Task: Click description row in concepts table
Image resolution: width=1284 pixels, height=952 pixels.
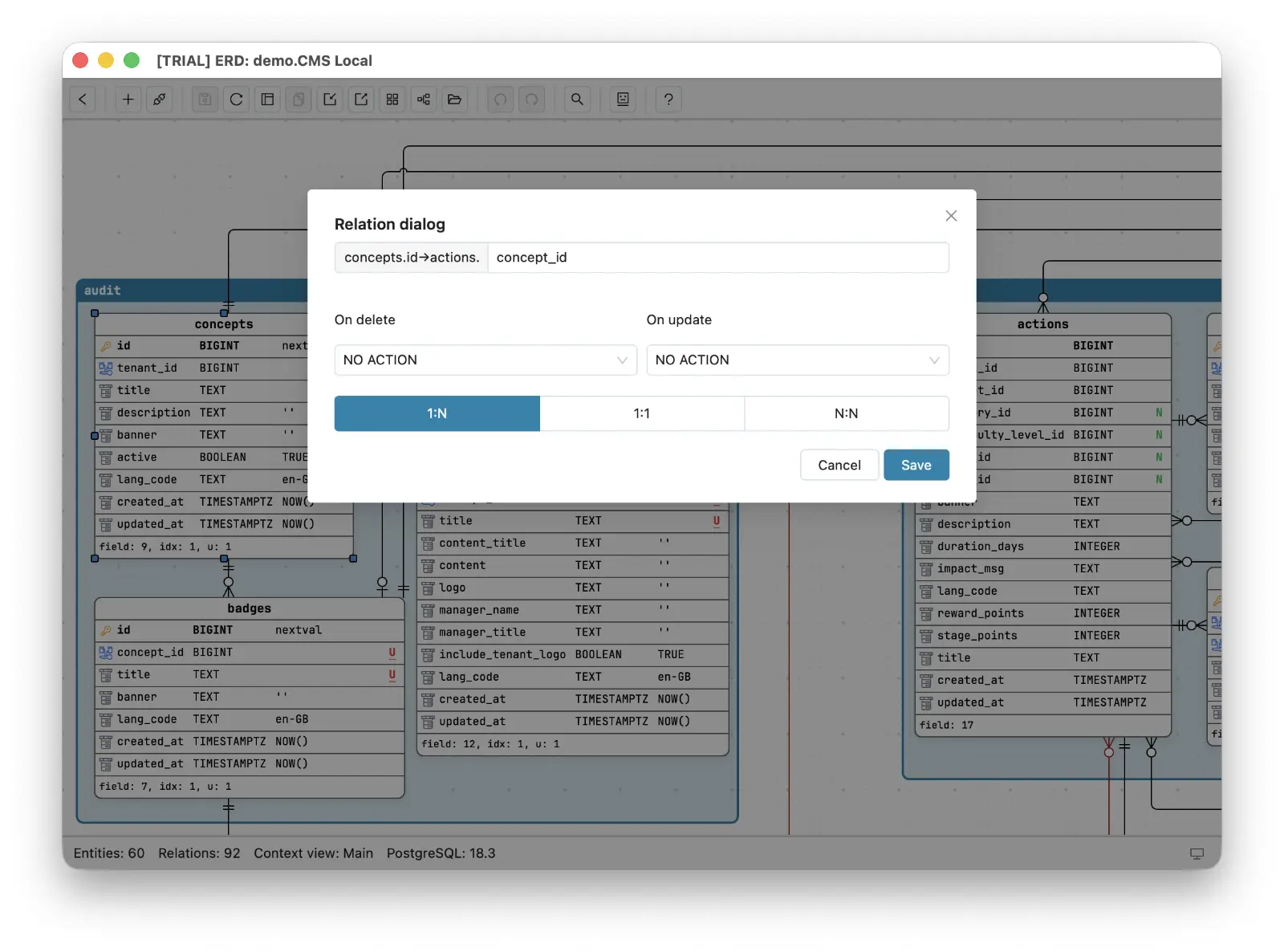Action: [x=201, y=413]
